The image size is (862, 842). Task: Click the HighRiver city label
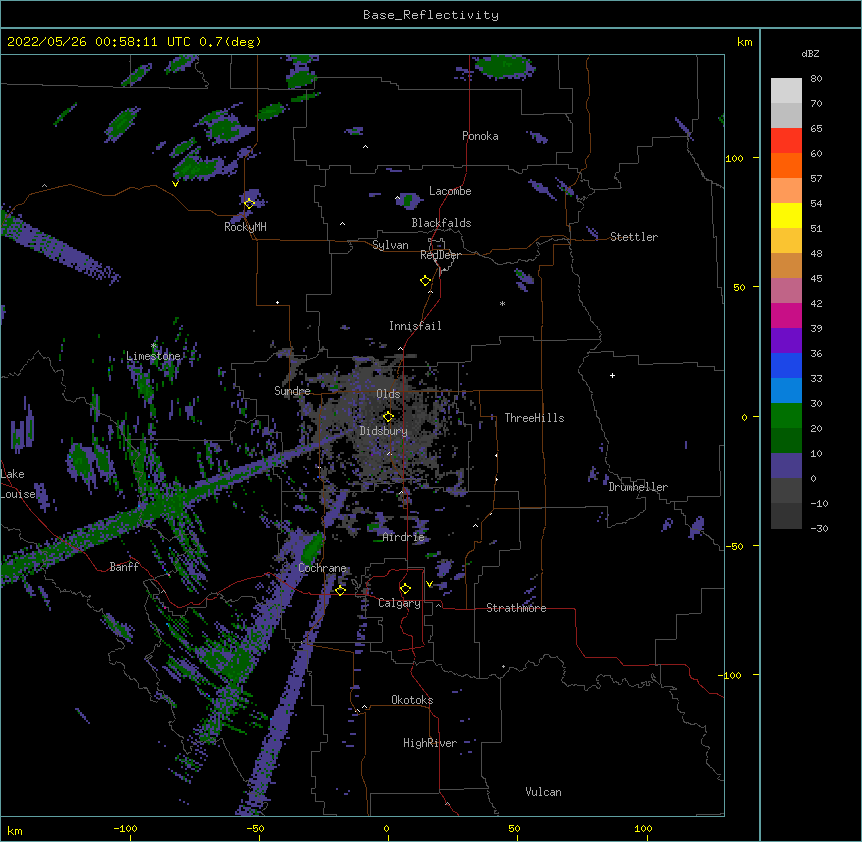click(x=430, y=743)
